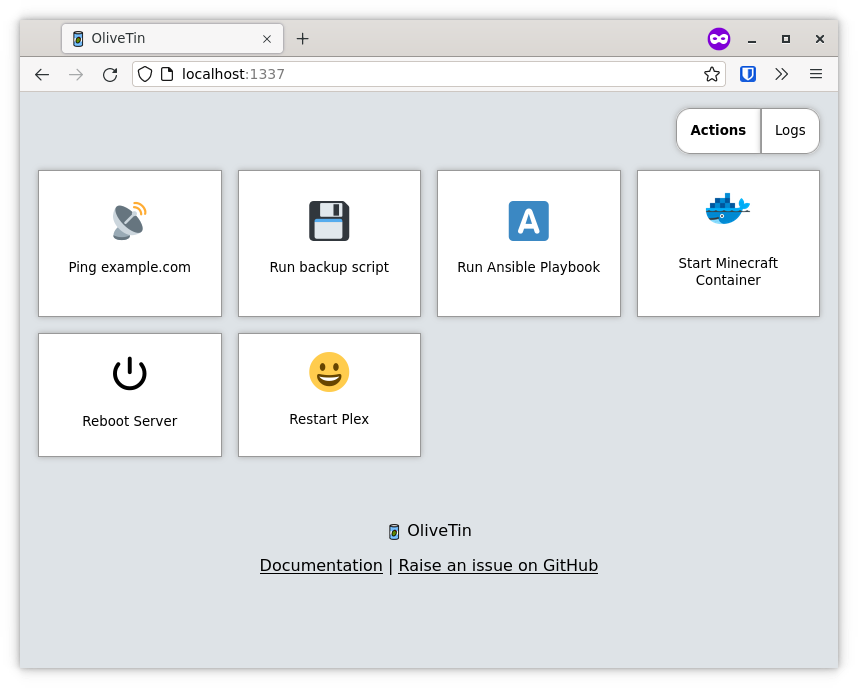The image size is (858, 688).
Task: Open a new browser tab with the plus
Action: [x=303, y=38]
